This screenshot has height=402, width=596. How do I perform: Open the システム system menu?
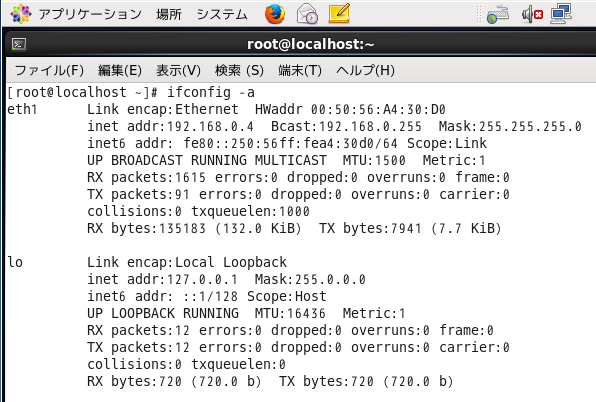coord(222,14)
